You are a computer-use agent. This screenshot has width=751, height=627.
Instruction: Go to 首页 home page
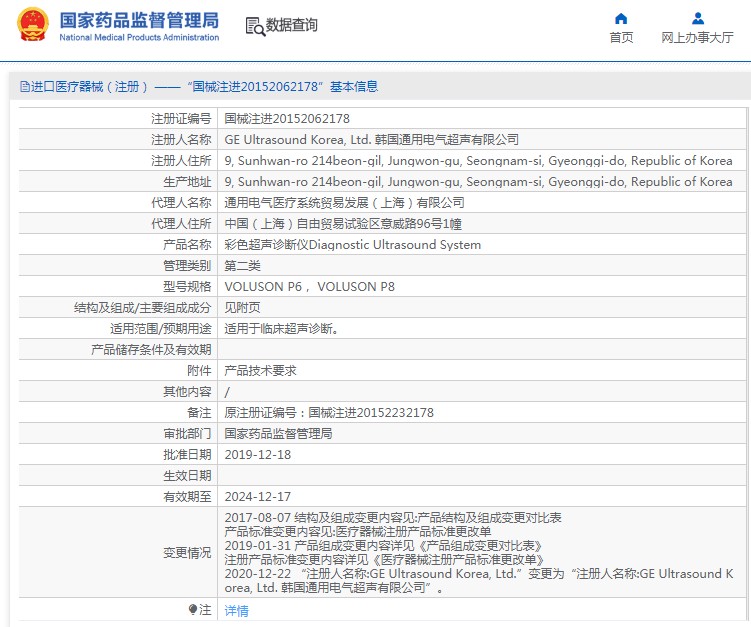[x=621, y=37]
